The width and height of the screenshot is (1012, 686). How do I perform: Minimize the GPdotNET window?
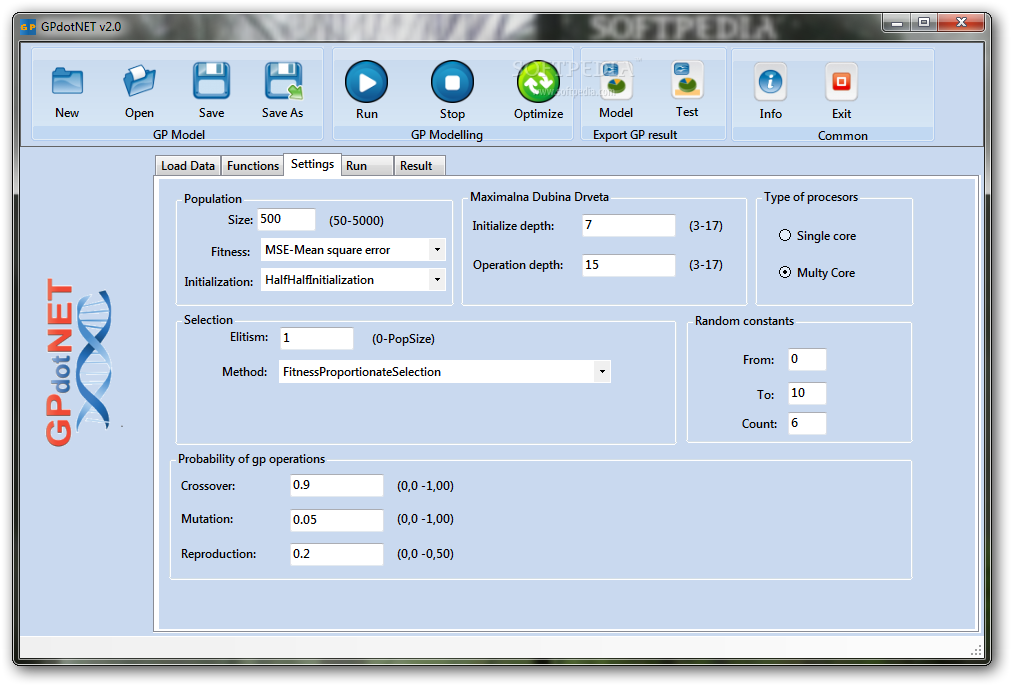(896, 23)
